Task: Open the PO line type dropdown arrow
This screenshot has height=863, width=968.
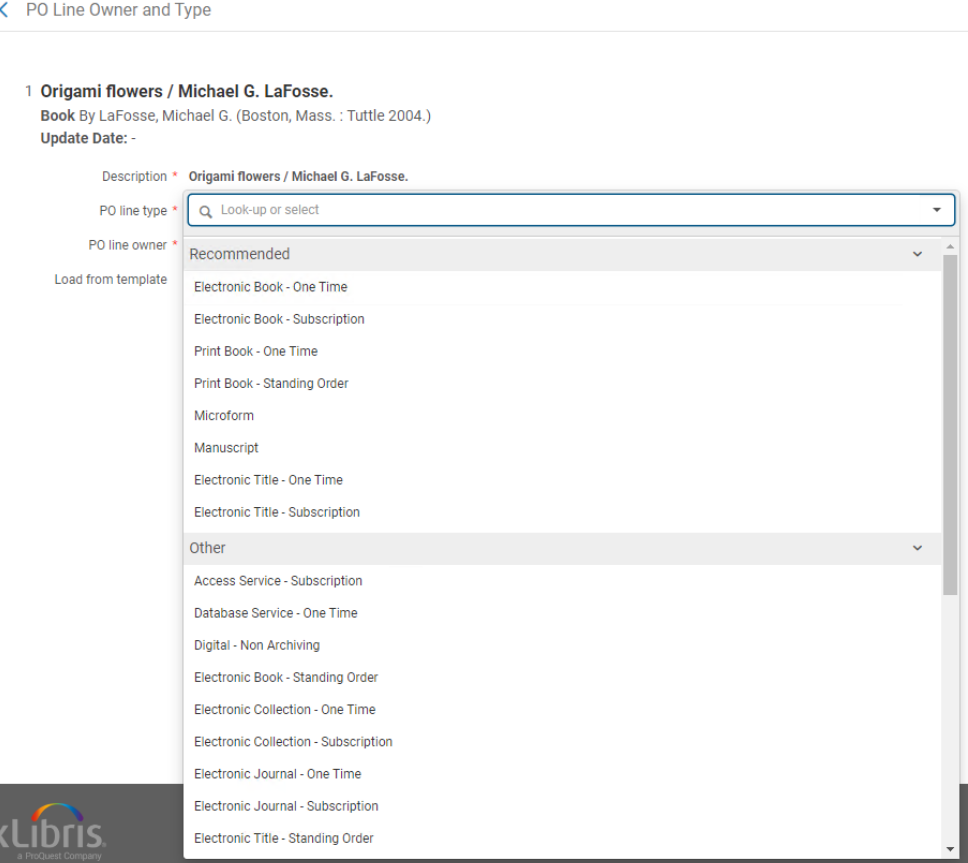Action: click(x=936, y=210)
